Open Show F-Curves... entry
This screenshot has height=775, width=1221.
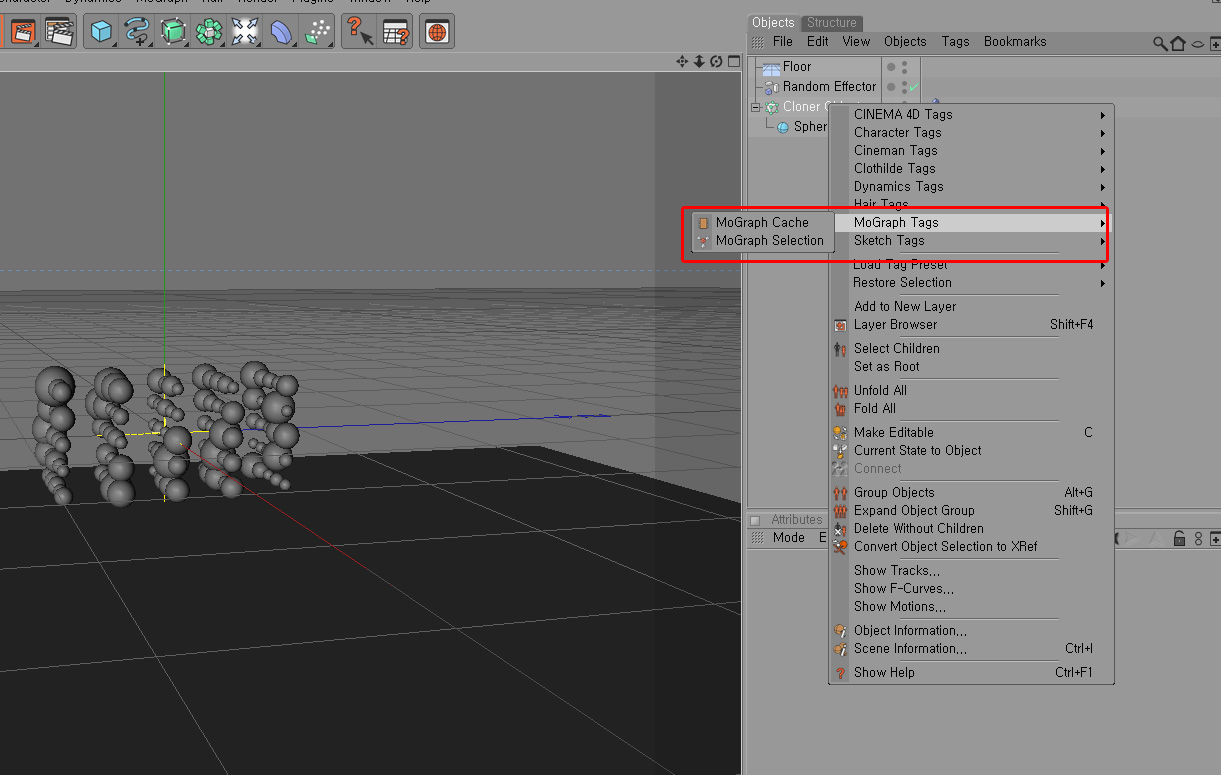click(971, 588)
